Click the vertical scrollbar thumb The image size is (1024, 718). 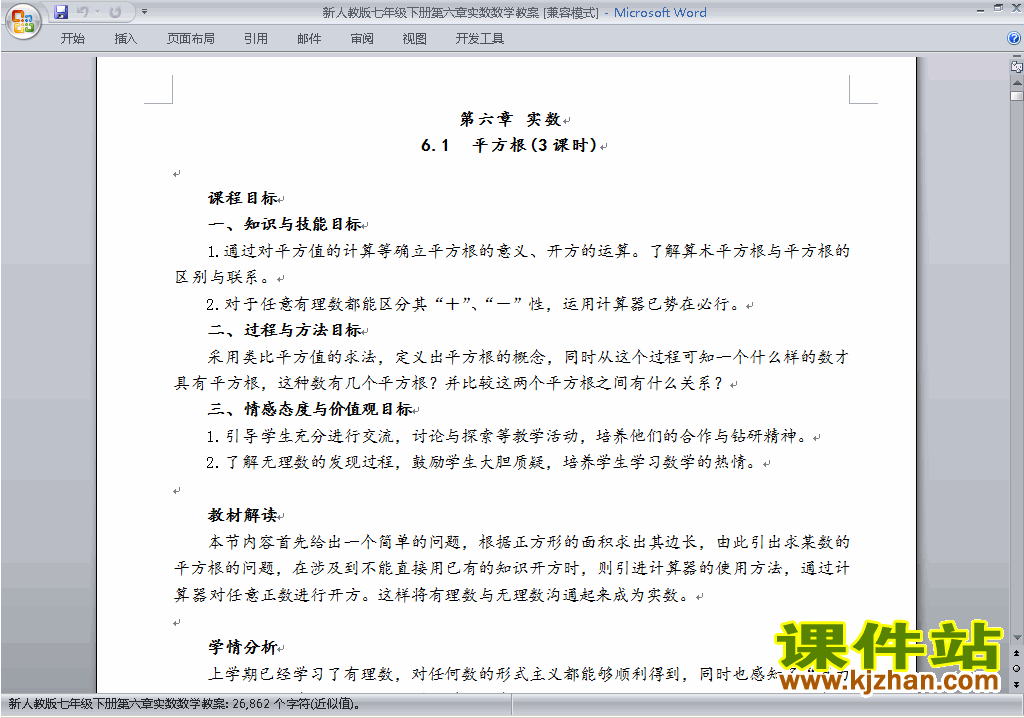point(1017,96)
